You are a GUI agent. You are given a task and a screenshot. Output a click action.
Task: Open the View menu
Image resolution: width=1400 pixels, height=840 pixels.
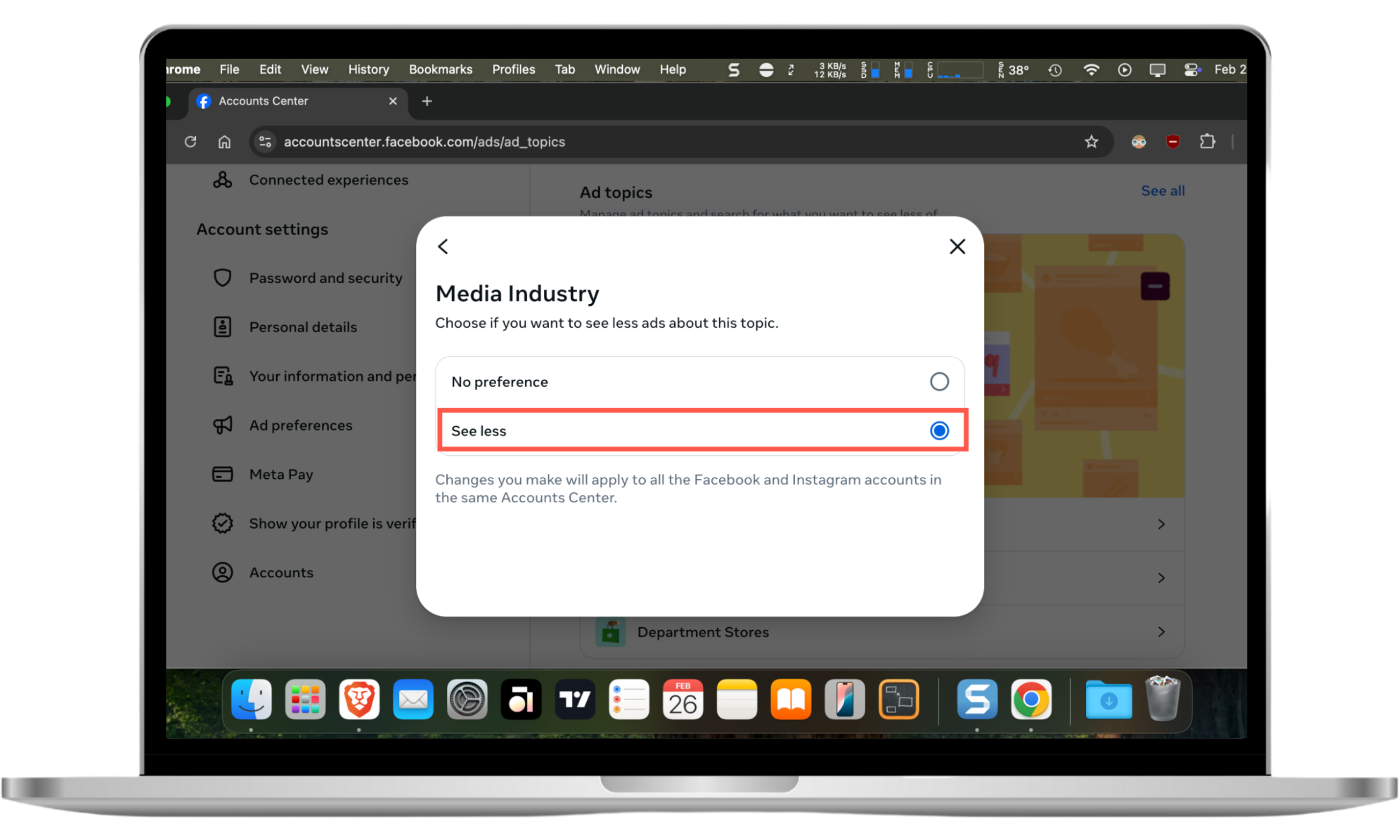coord(314,69)
